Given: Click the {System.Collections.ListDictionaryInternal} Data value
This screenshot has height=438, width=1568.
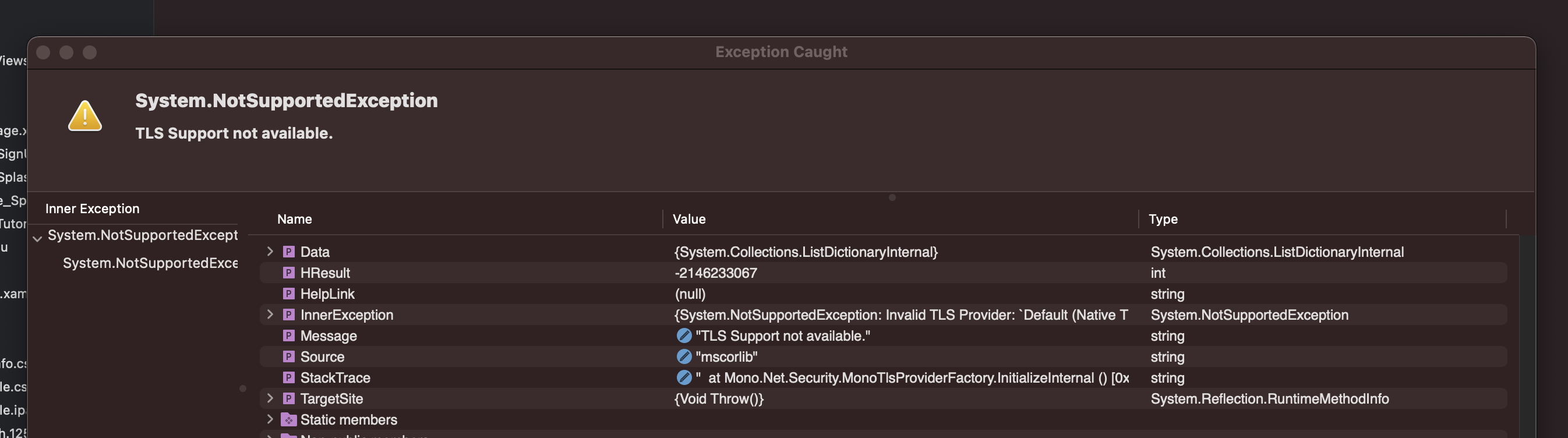Looking at the screenshot, I should 806,252.
